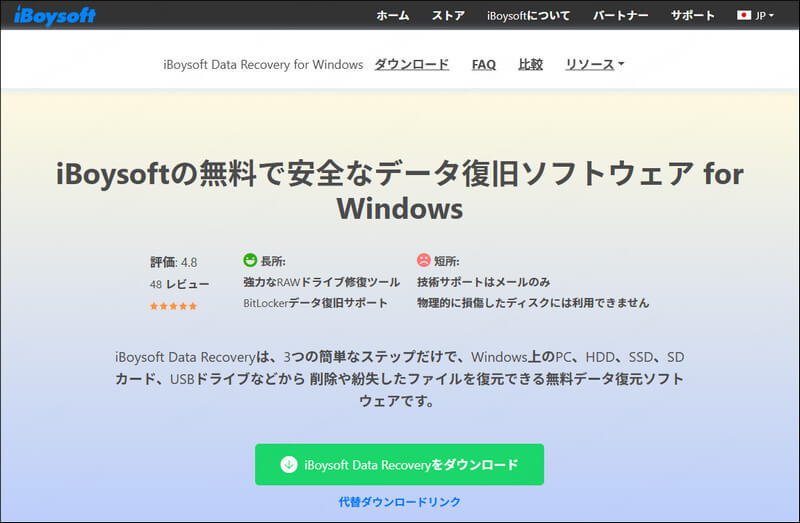Click the BitLockerデータ復旧サポート text
Viewport: 800px width, 523px height.
click(x=315, y=303)
